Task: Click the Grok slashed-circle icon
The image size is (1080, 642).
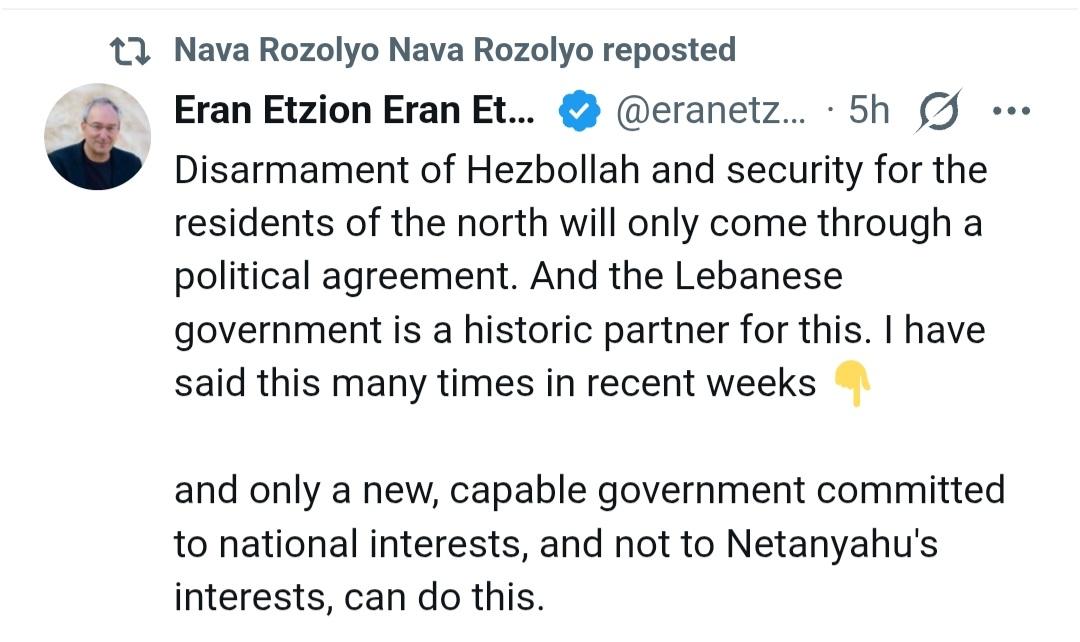Action: pyautogui.click(x=938, y=111)
